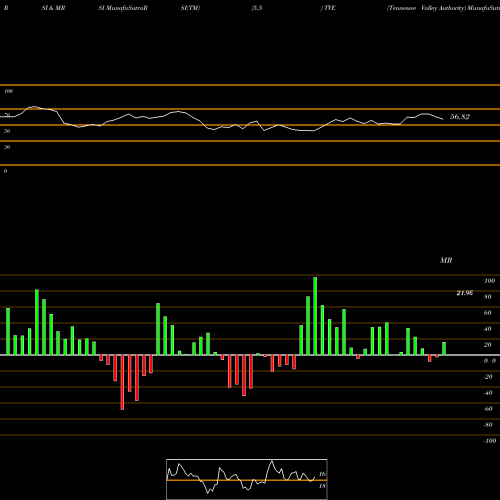Image resolution: width=500 pixels, height=500 pixels.
Task: Click the 80 label on MR axis
Action: click(488, 297)
